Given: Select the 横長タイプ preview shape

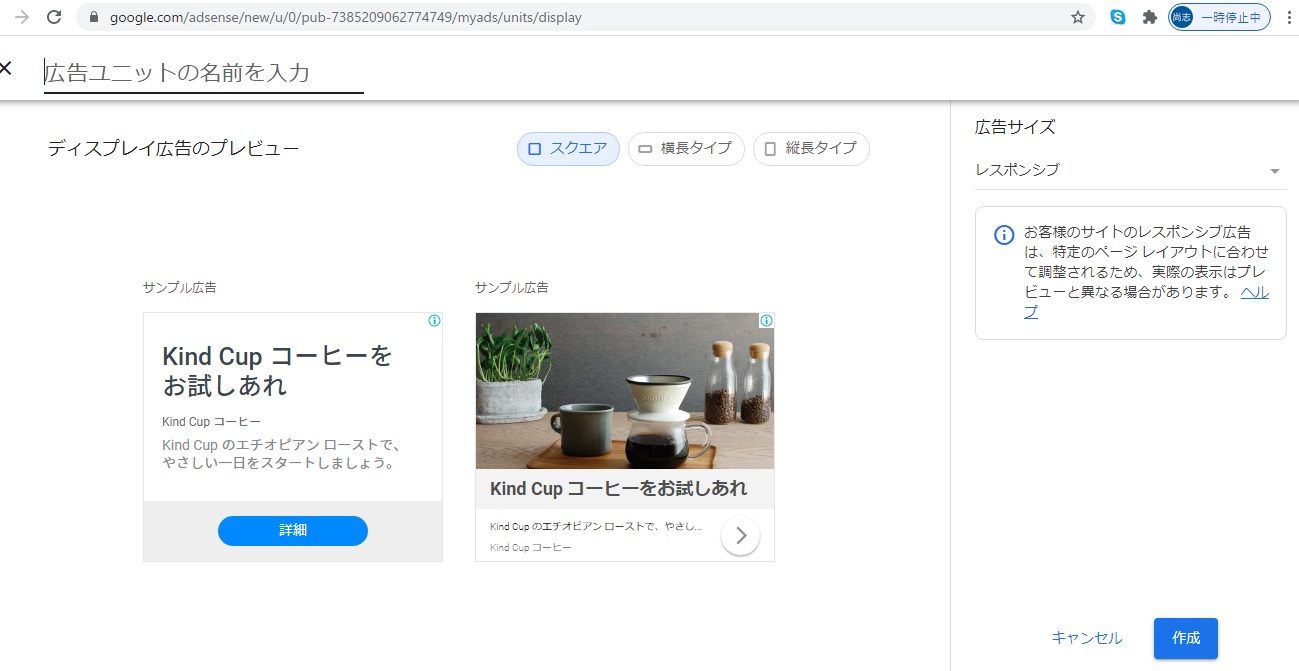Looking at the screenshot, I should (686, 149).
